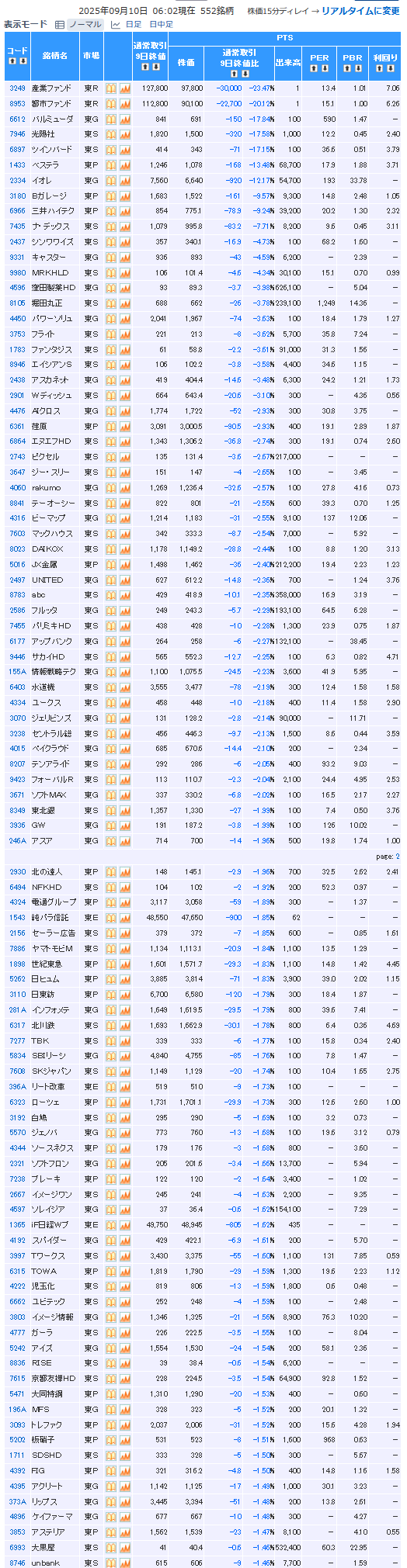Open the yellow board icon for 日東紡

pos(111,995)
